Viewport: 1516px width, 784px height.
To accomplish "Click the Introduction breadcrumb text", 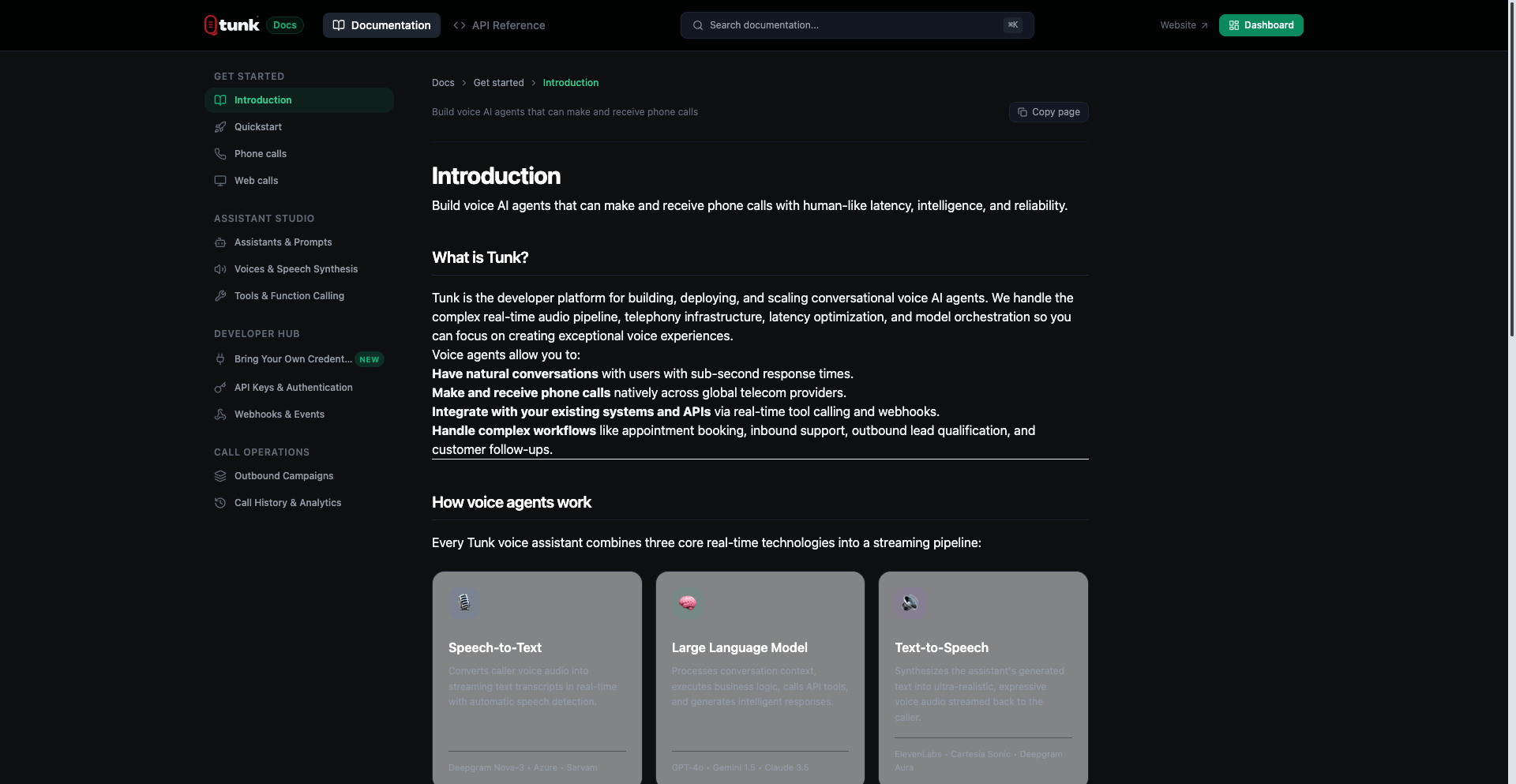I will pos(571,83).
